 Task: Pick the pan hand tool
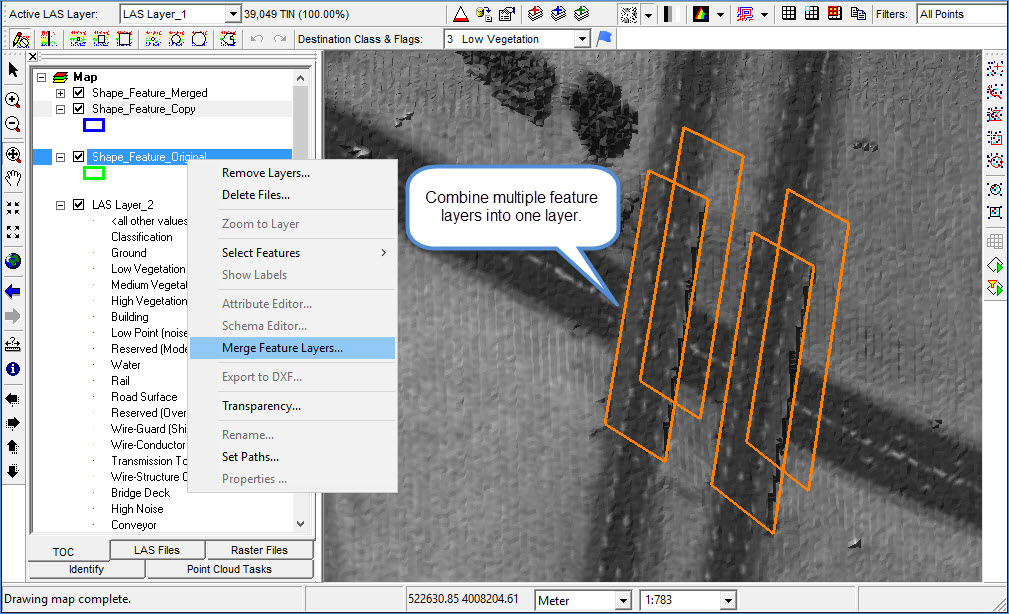coord(13,178)
